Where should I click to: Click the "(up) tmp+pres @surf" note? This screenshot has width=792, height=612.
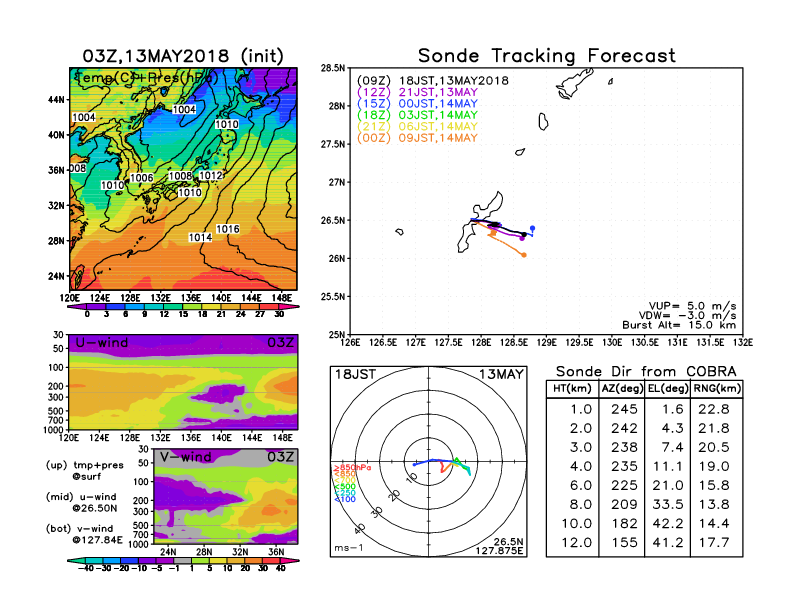pyautogui.click(x=84, y=471)
